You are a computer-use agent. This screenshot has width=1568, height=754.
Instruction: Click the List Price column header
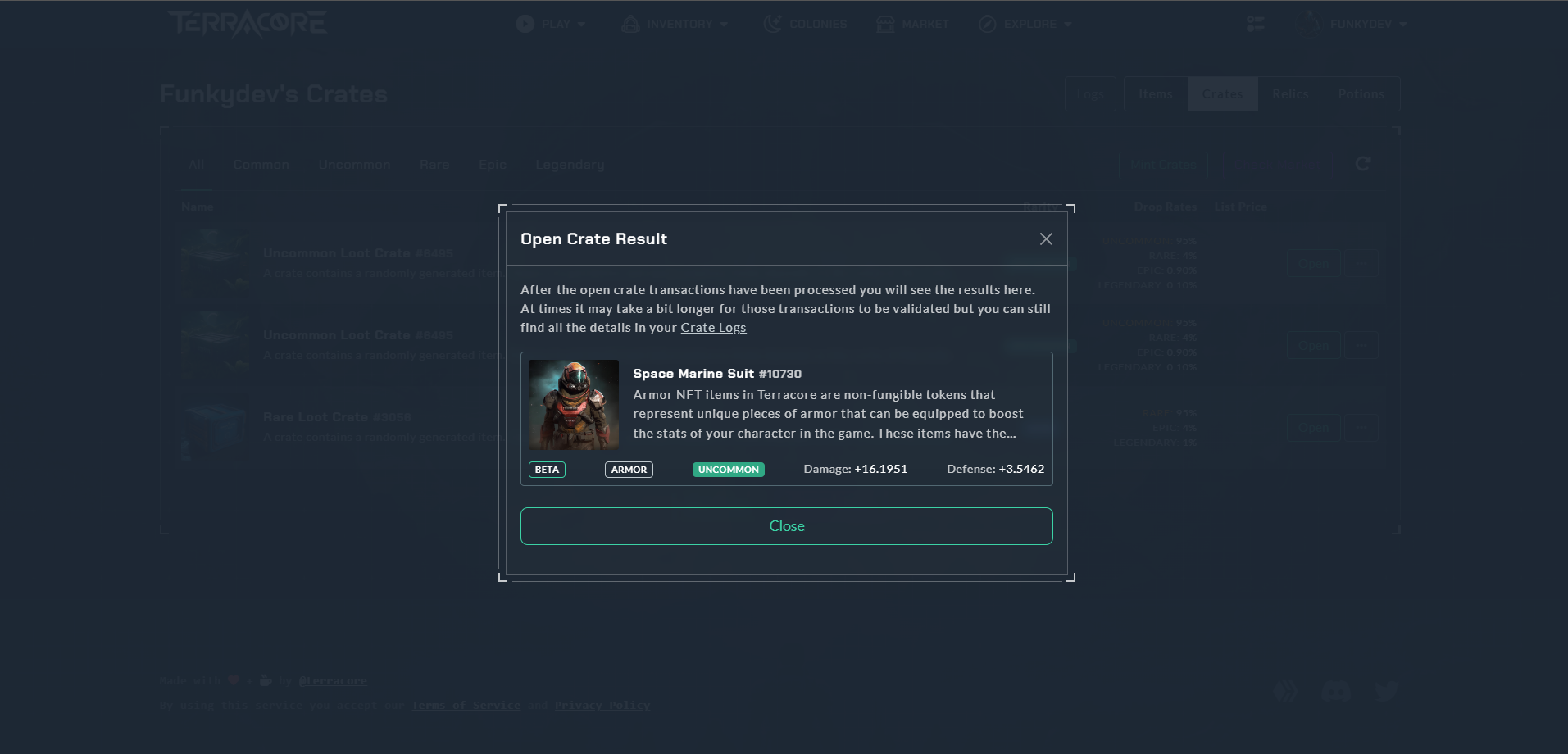pyautogui.click(x=1240, y=207)
